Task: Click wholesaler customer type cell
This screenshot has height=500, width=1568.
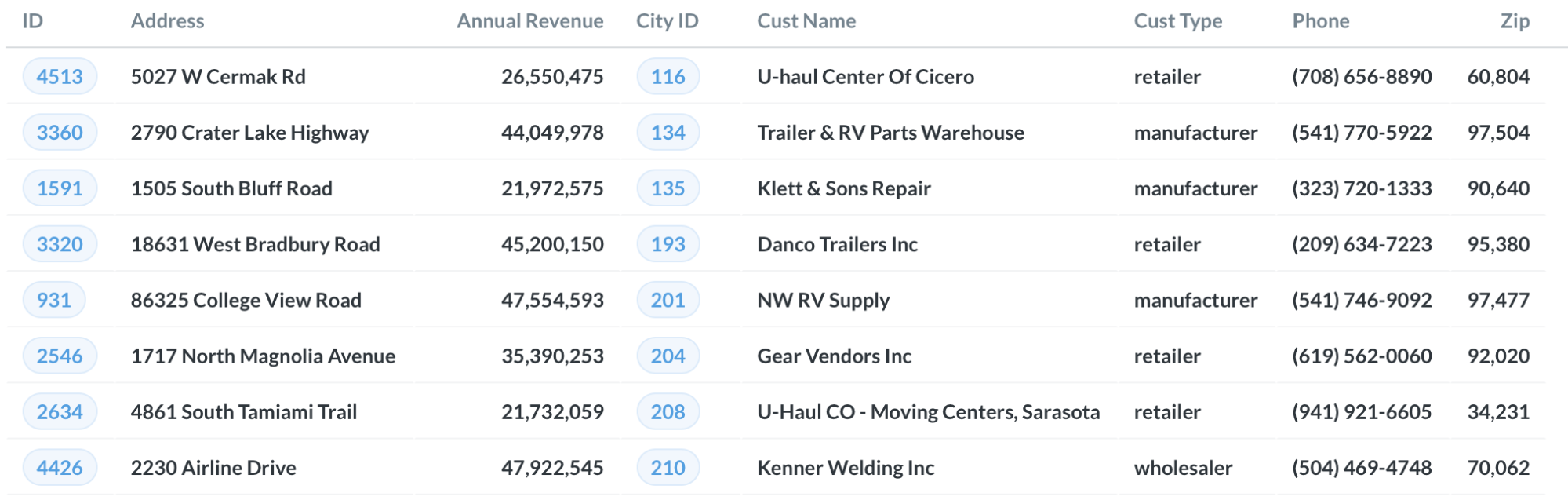Action: point(1183,468)
